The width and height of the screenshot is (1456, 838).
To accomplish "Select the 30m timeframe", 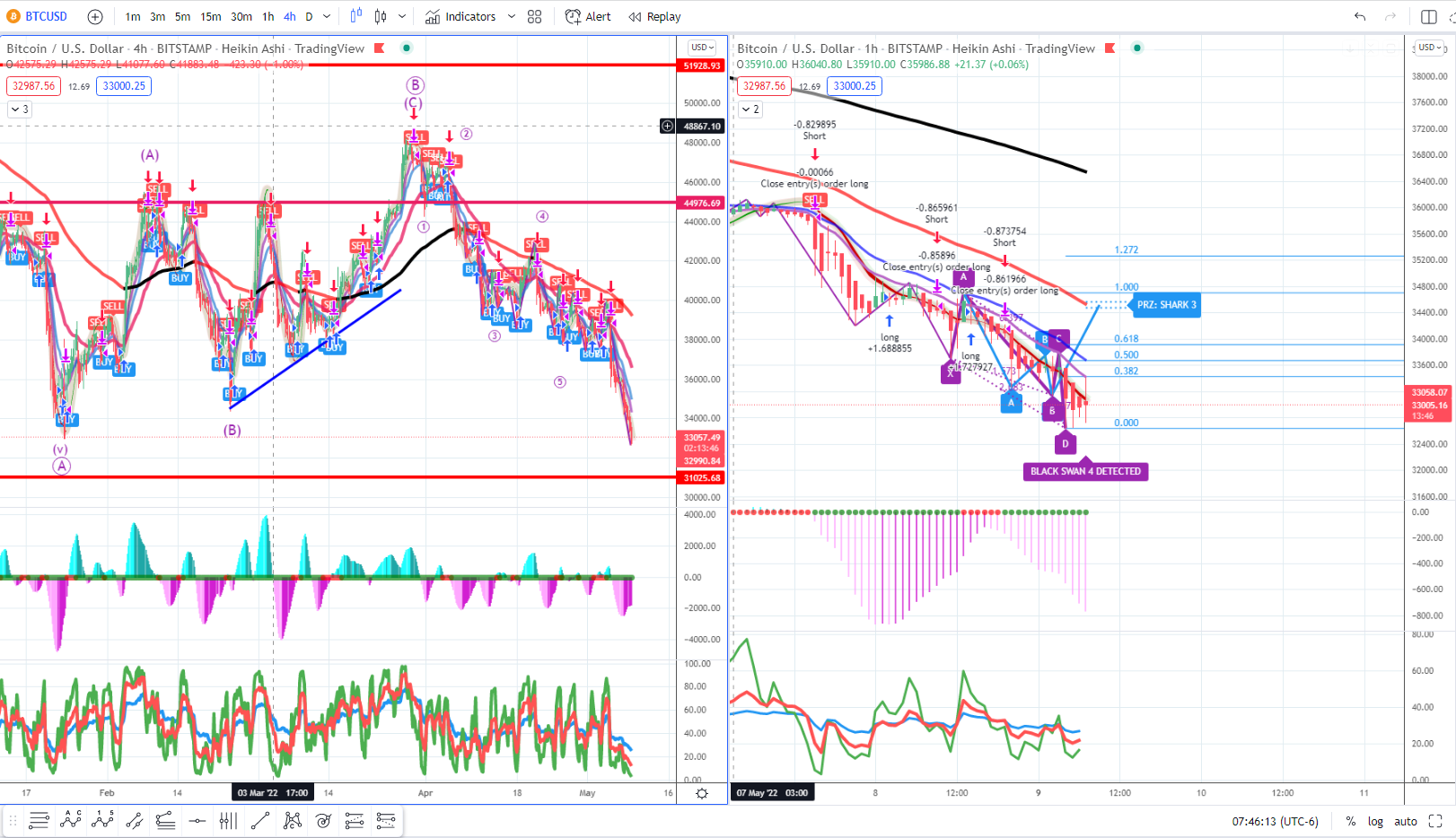I will [241, 16].
